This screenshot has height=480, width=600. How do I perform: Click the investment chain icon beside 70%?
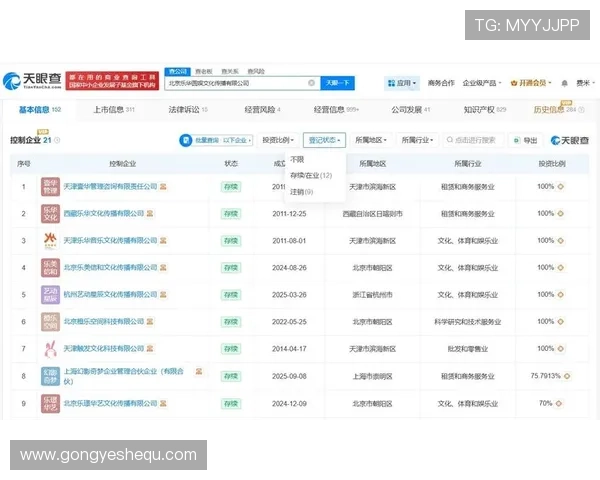(x=558, y=403)
